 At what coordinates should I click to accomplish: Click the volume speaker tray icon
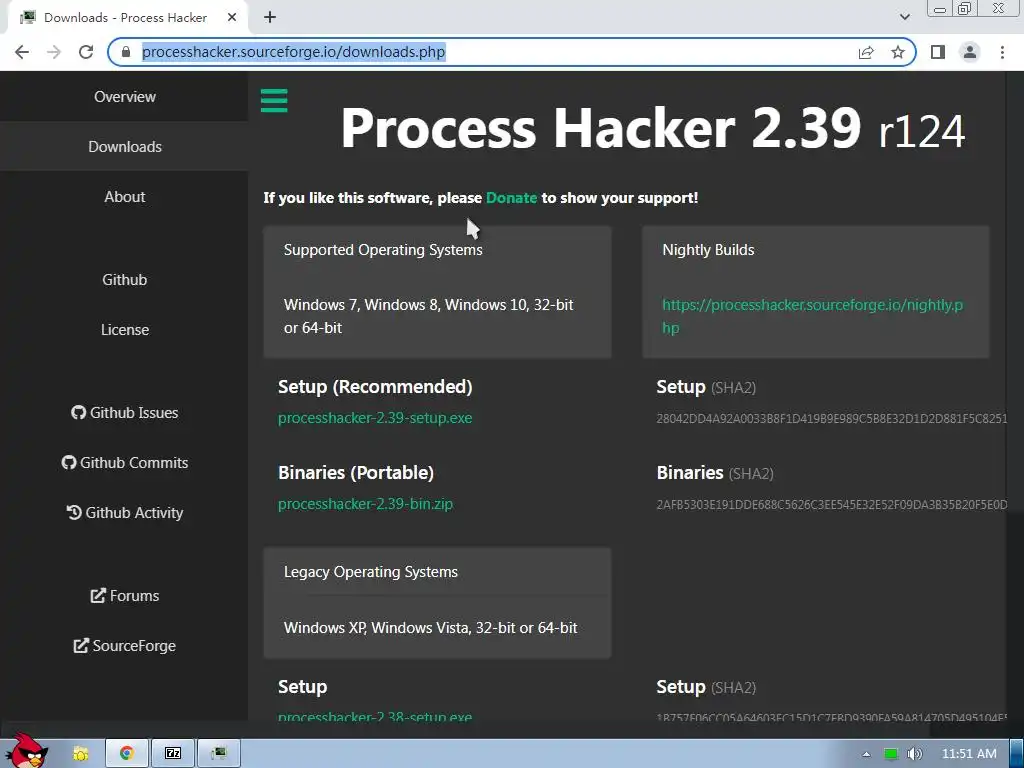[x=915, y=754]
